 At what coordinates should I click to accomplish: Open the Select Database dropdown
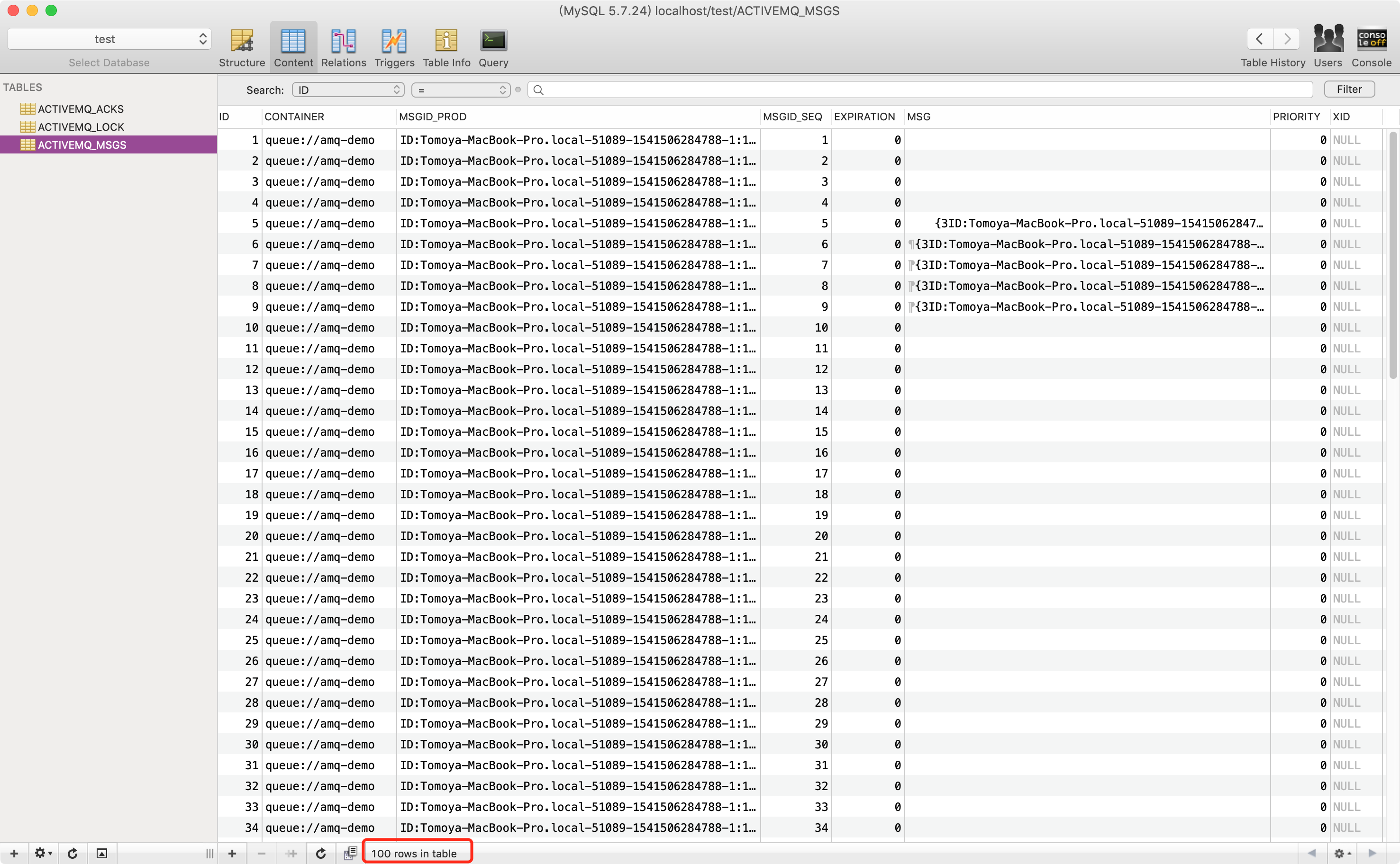click(x=109, y=39)
